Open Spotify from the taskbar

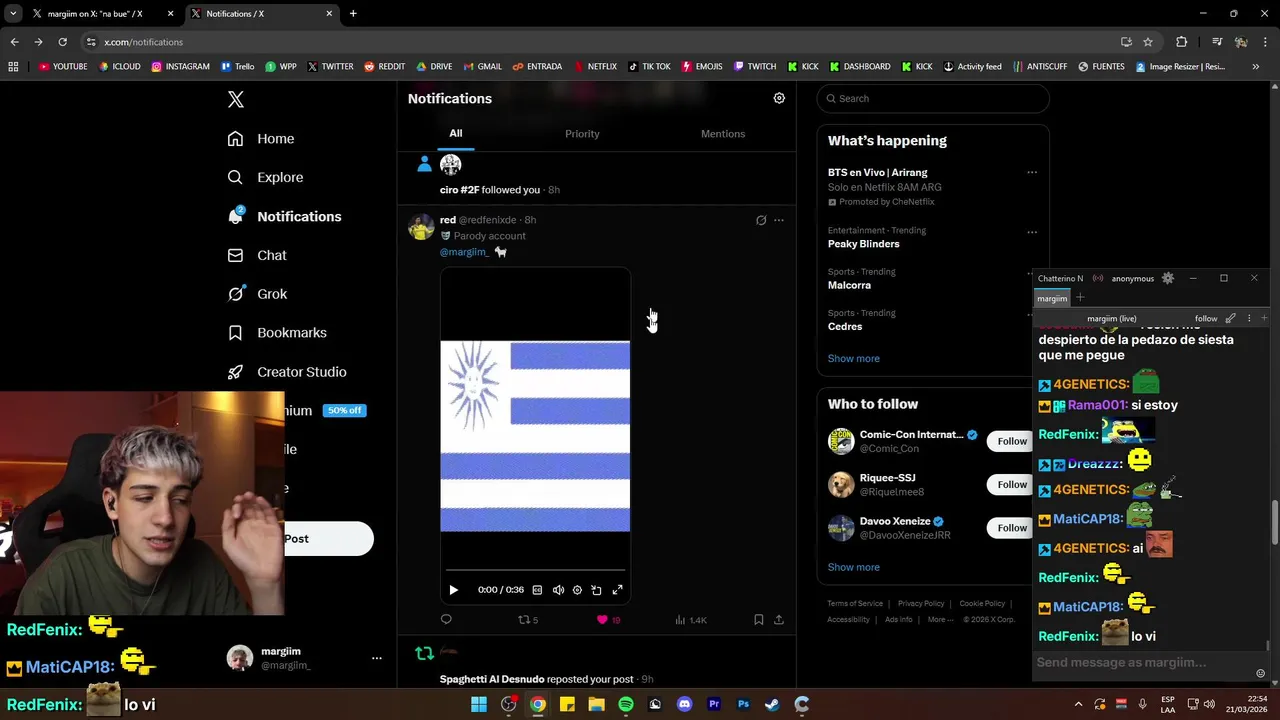626,704
